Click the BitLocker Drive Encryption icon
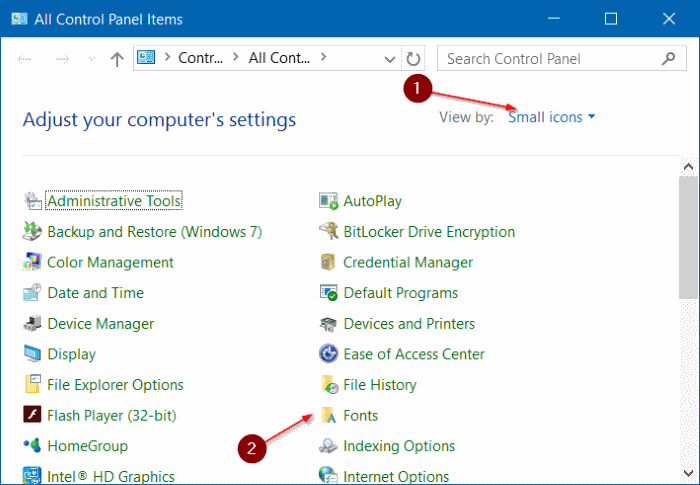 coord(329,231)
